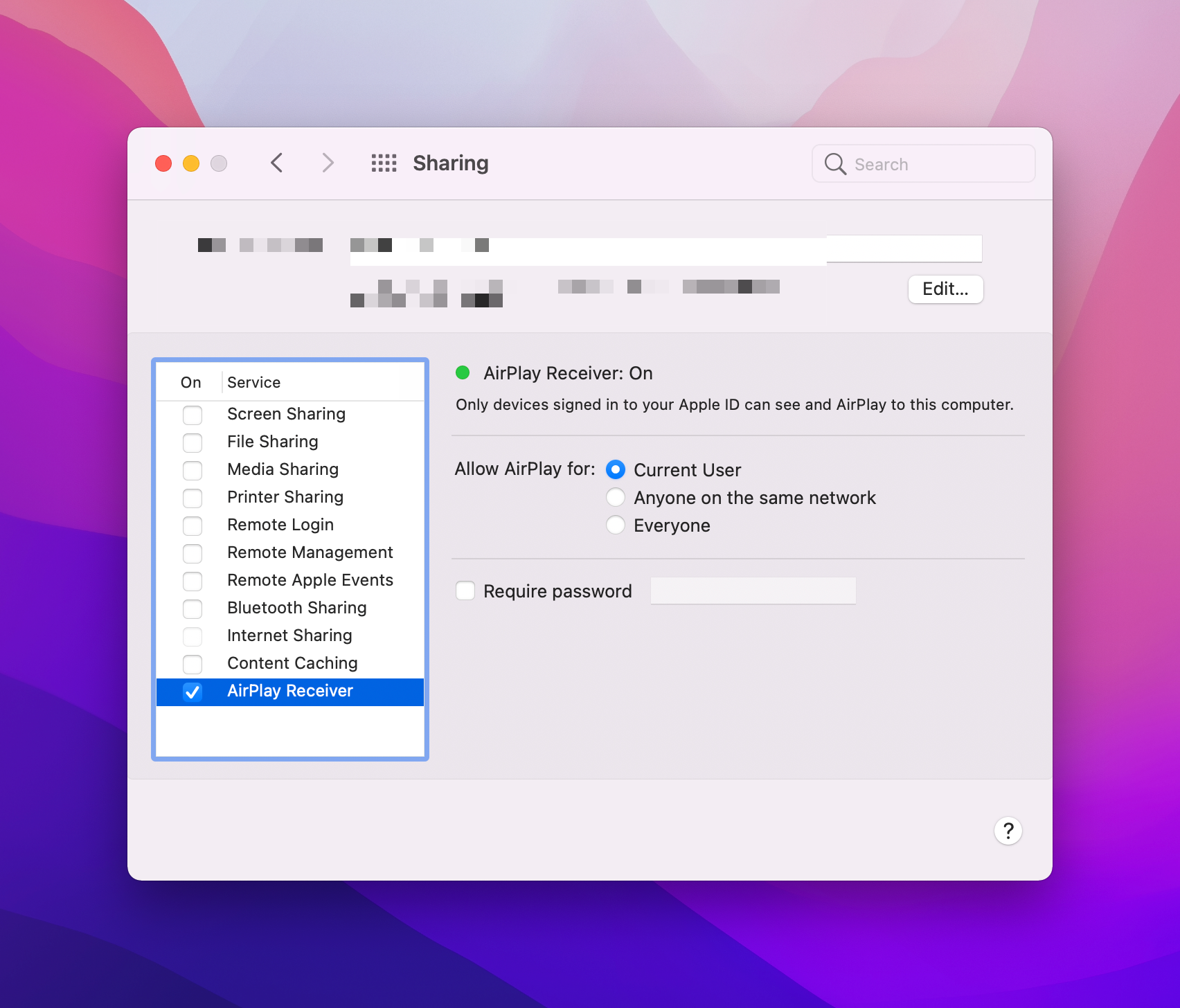Viewport: 1180px width, 1008px height.
Task: Choose Everyone for AirPlay access
Action: point(616,525)
